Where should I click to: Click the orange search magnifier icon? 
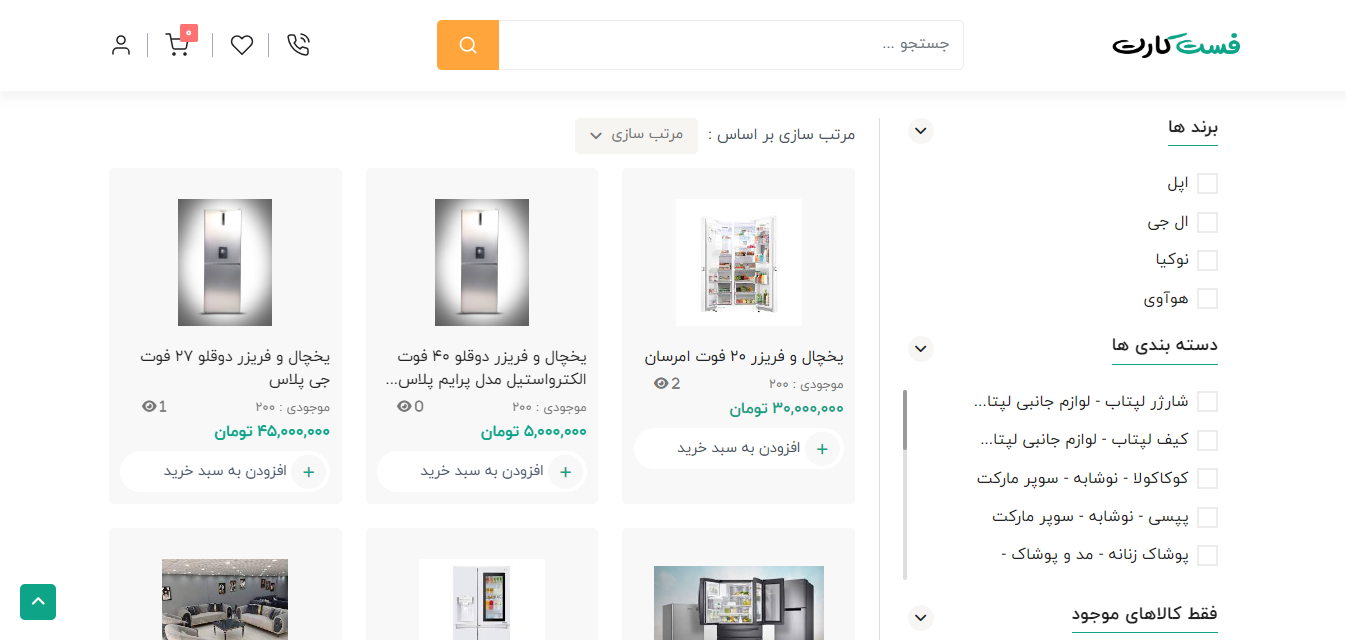467,45
